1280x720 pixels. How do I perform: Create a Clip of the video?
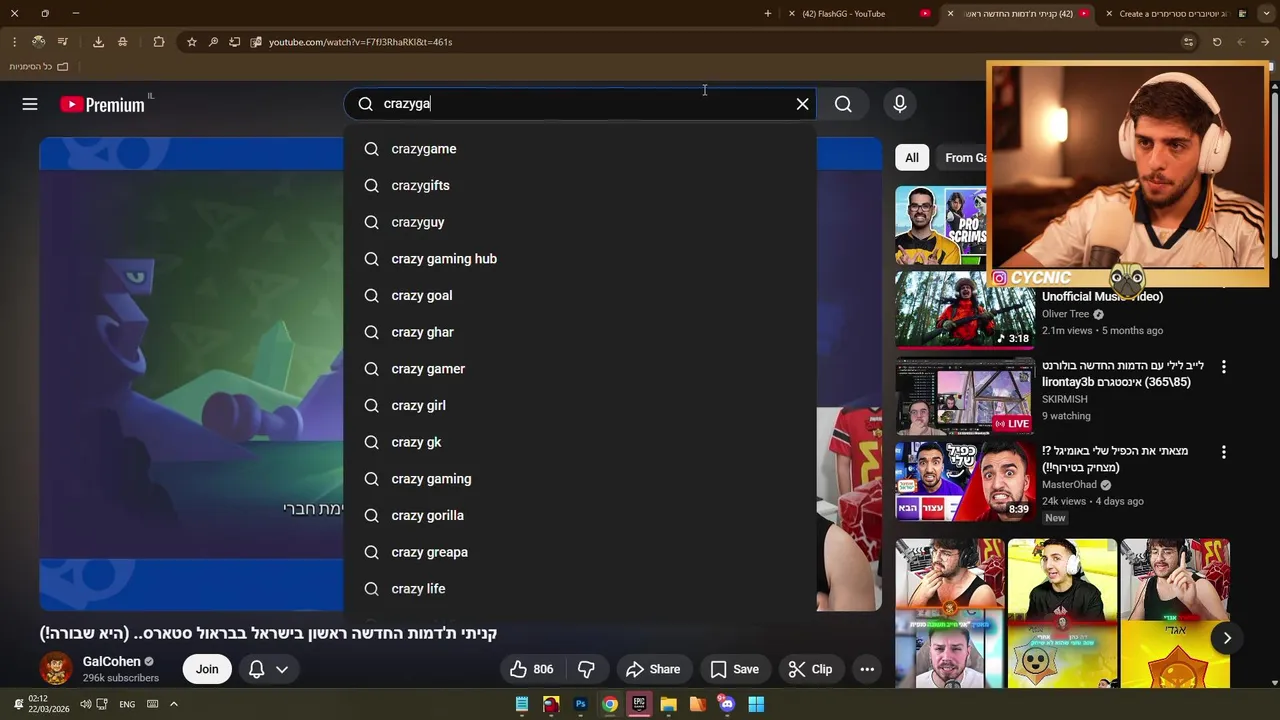tap(810, 669)
